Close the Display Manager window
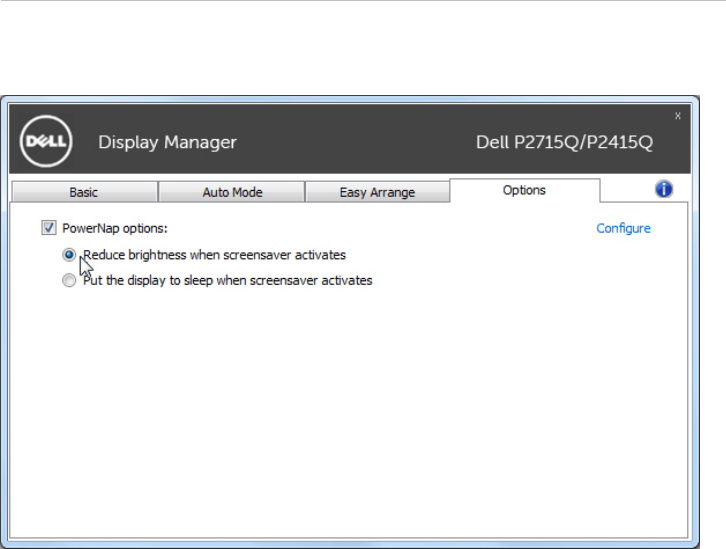The image size is (726, 549). pyautogui.click(x=677, y=116)
